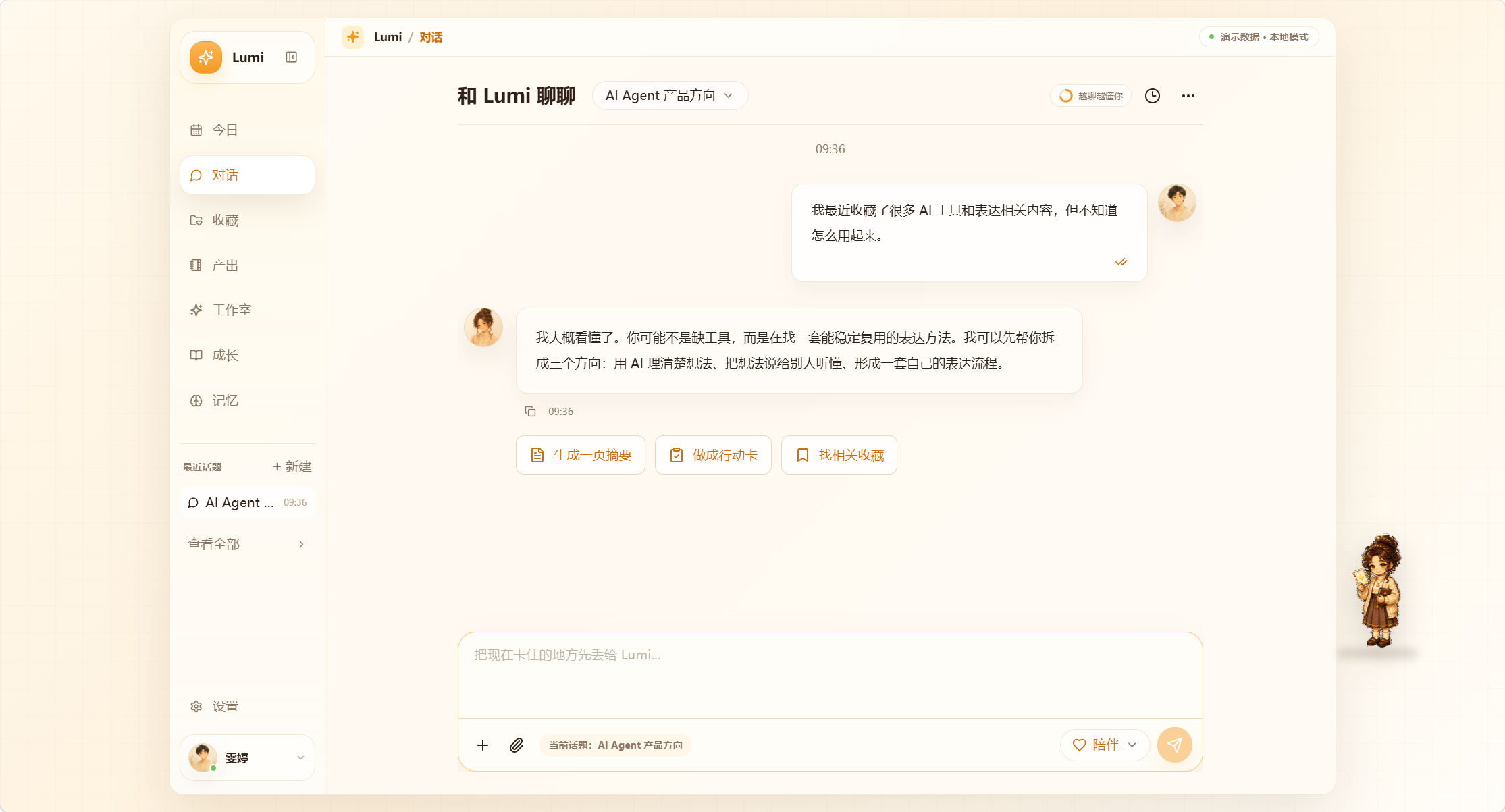
Task: Open 设置 in the sidebar
Action: pos(247,706)
